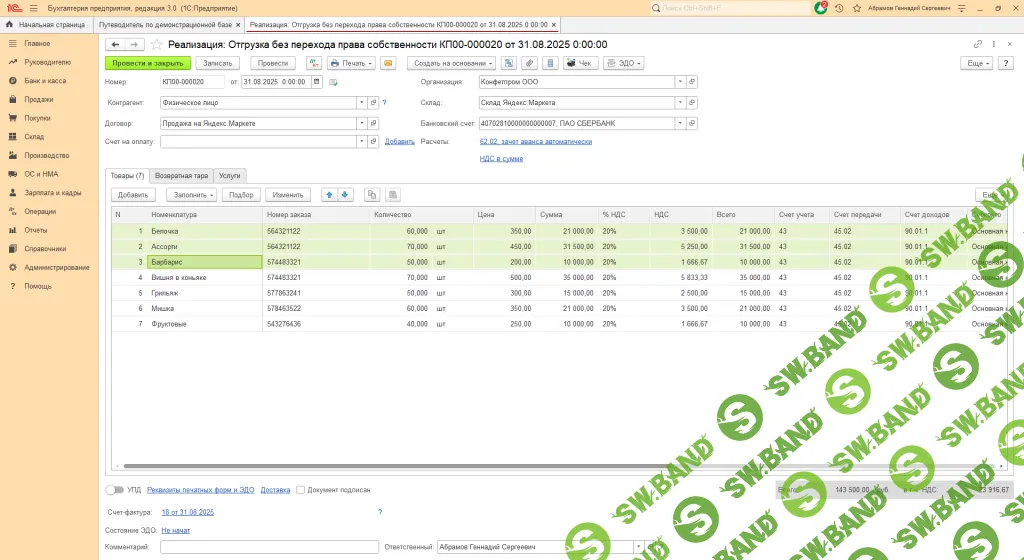Check the Документ подписан checkbox
The width and height of the screenshot is (1024, 560).
click(301, 490)
